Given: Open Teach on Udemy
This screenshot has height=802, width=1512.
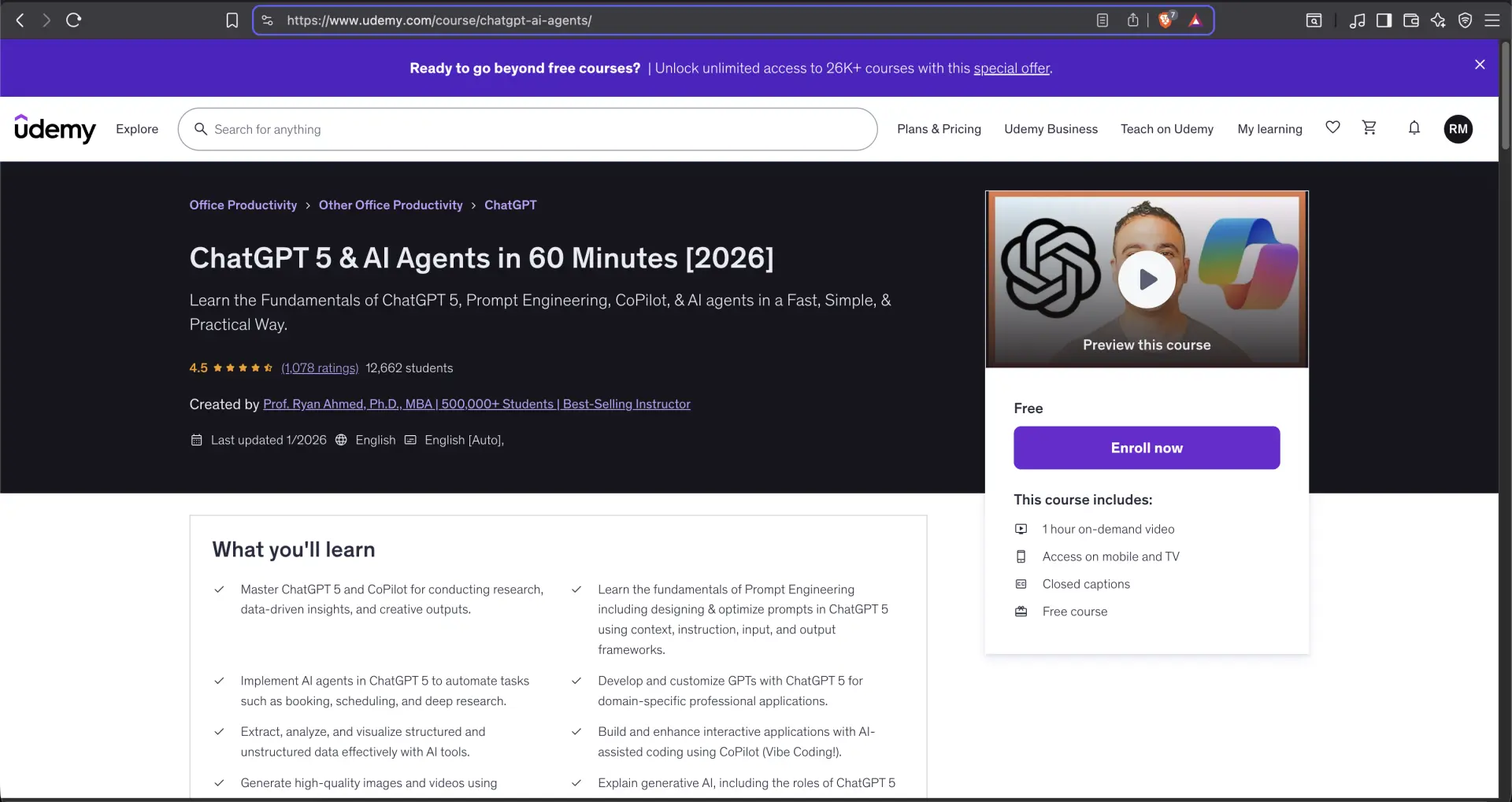Looking at the screenshot, I should 1167,129.
